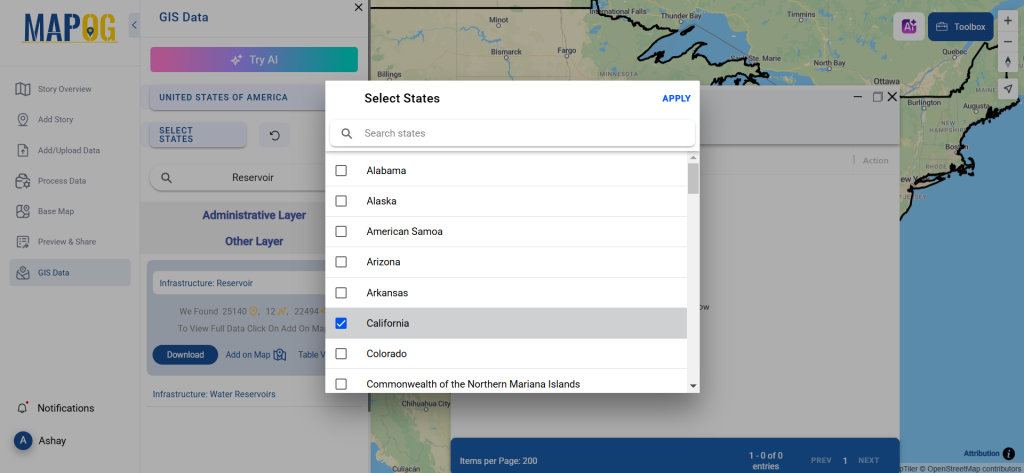This screenshot has height=473, width=1024.
Task: Go to Base Map menu item
Action: coord(58,211)
